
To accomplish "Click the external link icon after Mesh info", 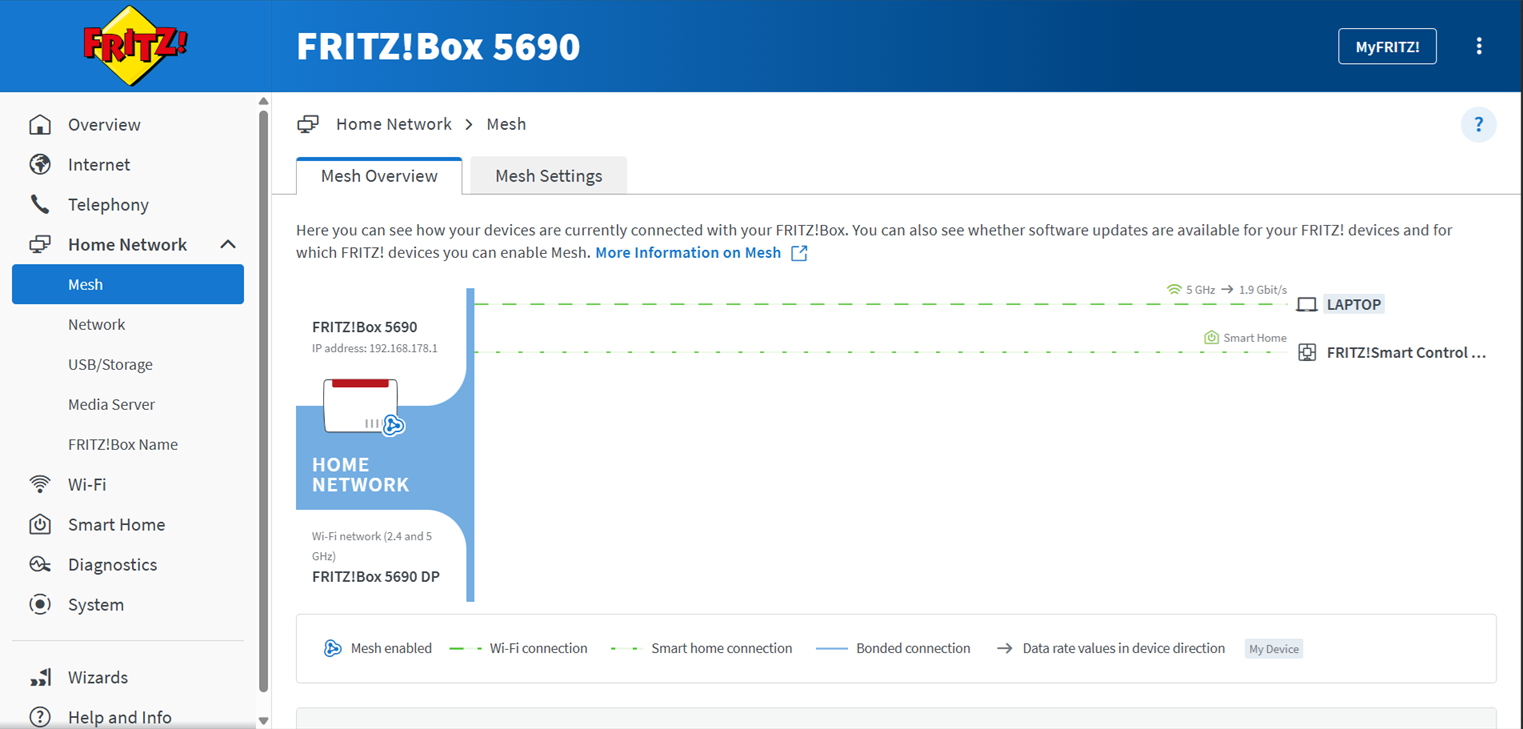I will (799, 253).
